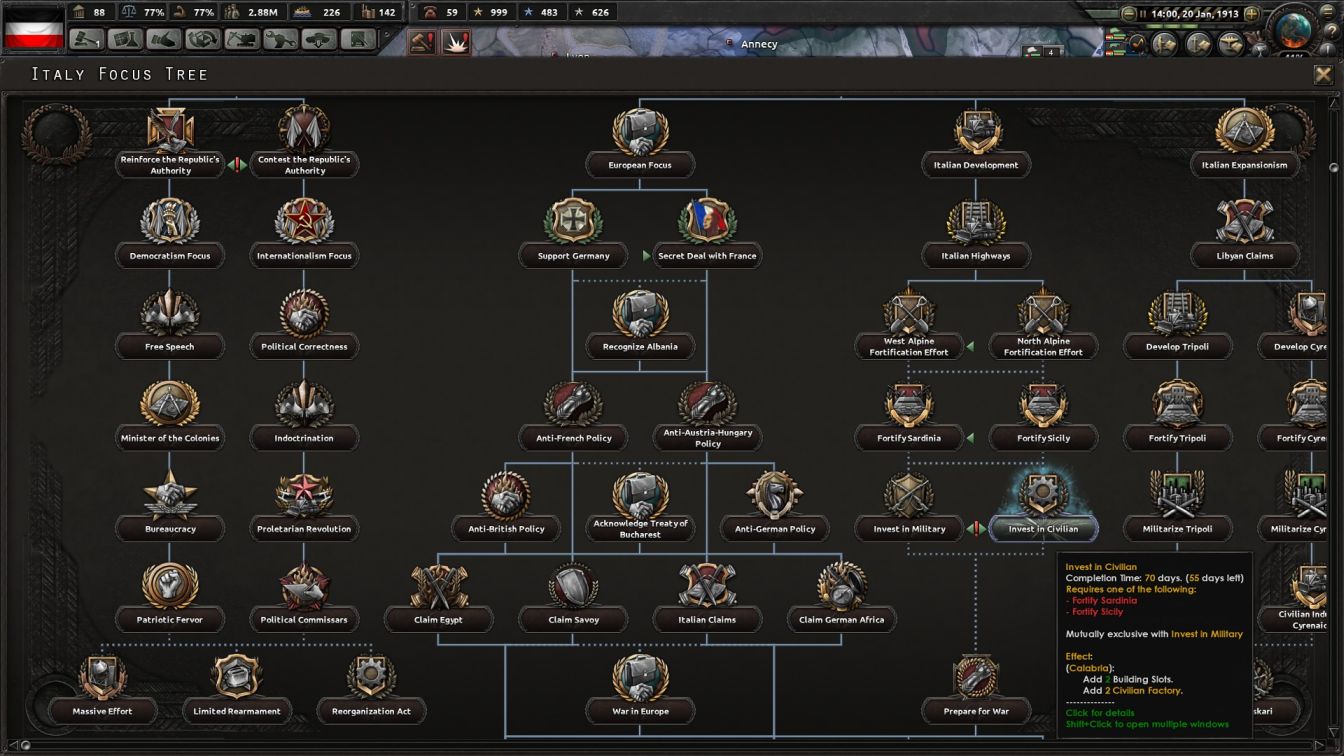Select the Prepare for War focus
Screen dimensions: 1344x756
(976, 688)
